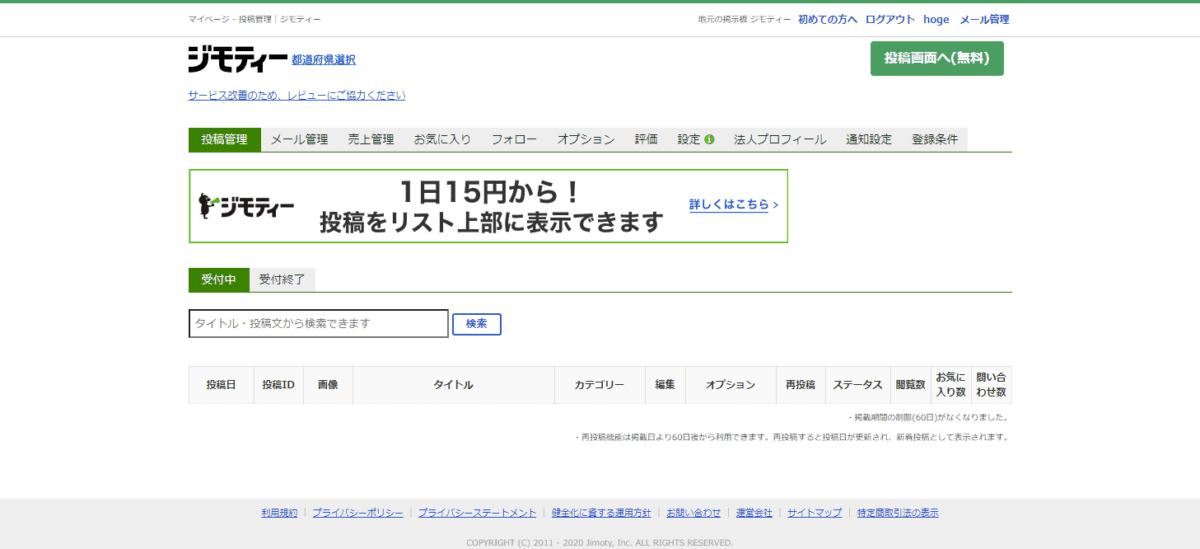Open the 通知設定 tab

(x=868, y=140)
